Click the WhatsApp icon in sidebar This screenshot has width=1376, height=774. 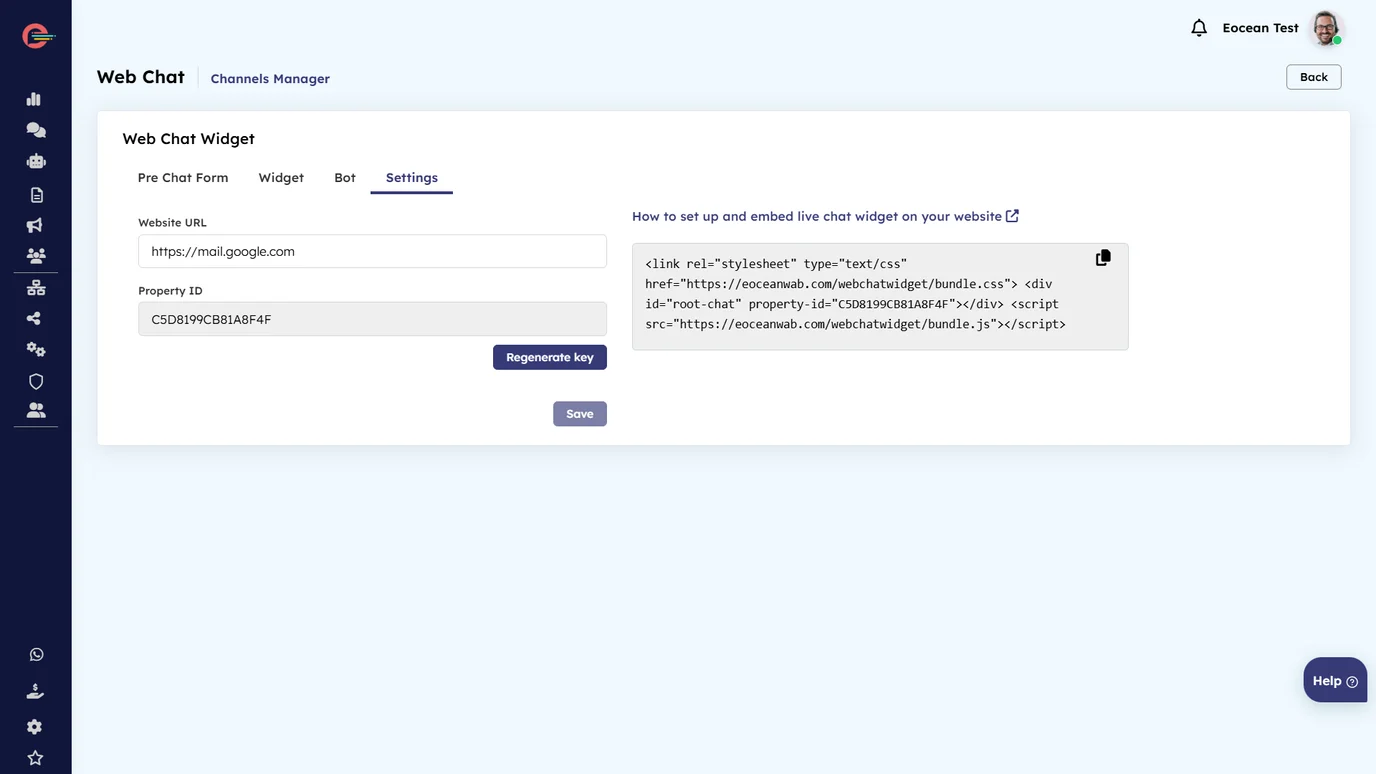pyautogui.click(x=37, y=655)
